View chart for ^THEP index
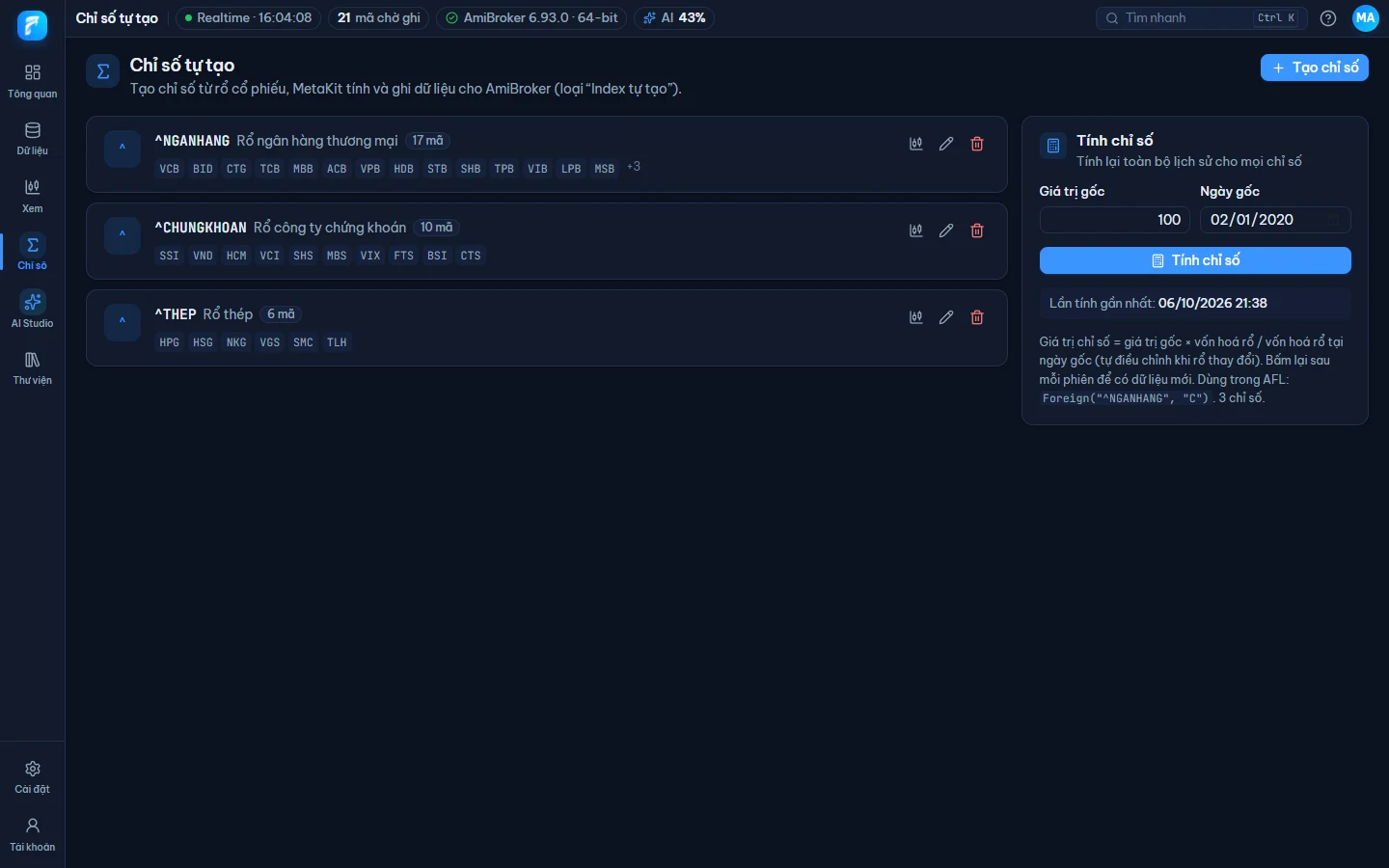 coord(916,317)
